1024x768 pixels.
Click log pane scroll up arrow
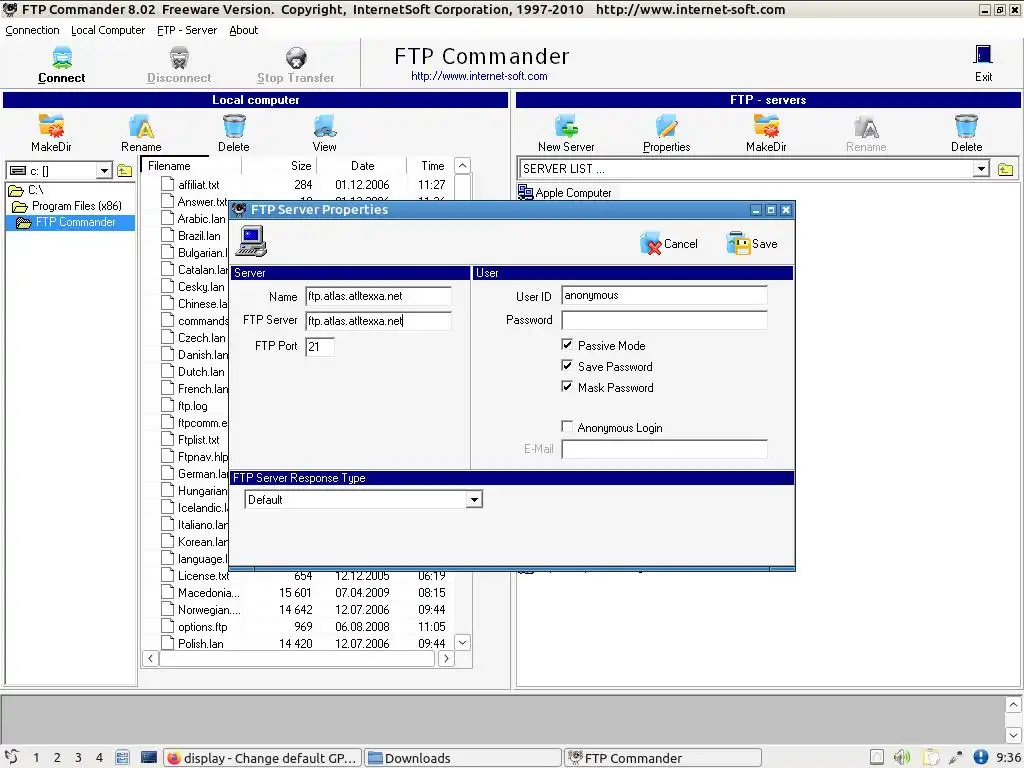[x=1013, y=704]
